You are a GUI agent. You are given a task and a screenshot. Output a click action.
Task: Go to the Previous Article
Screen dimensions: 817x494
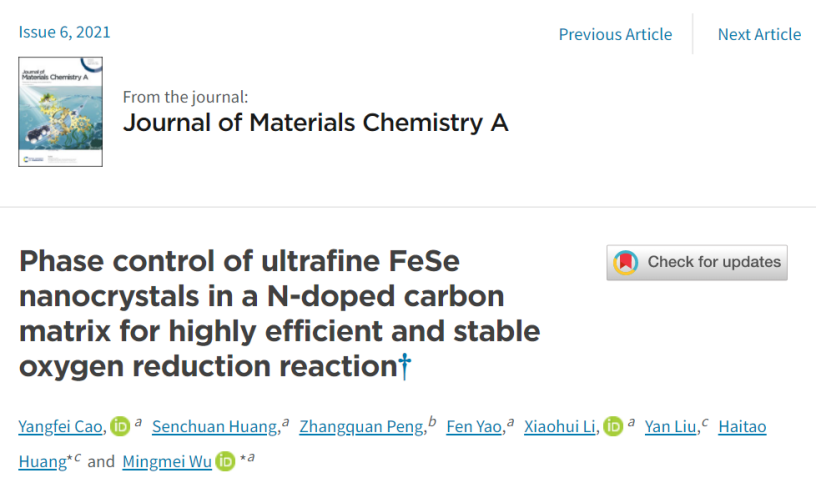tap(615, 34)
